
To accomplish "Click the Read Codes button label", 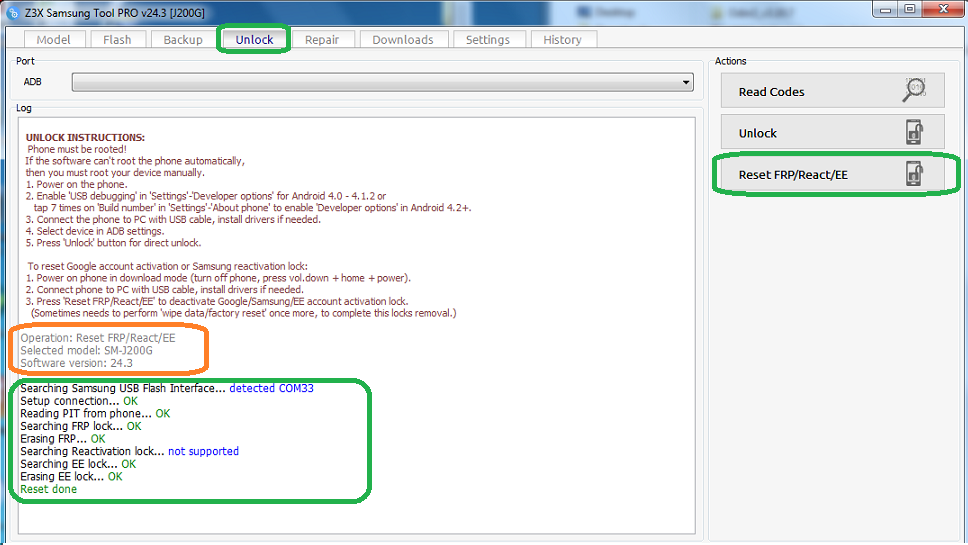I will [x=772, y=92].
